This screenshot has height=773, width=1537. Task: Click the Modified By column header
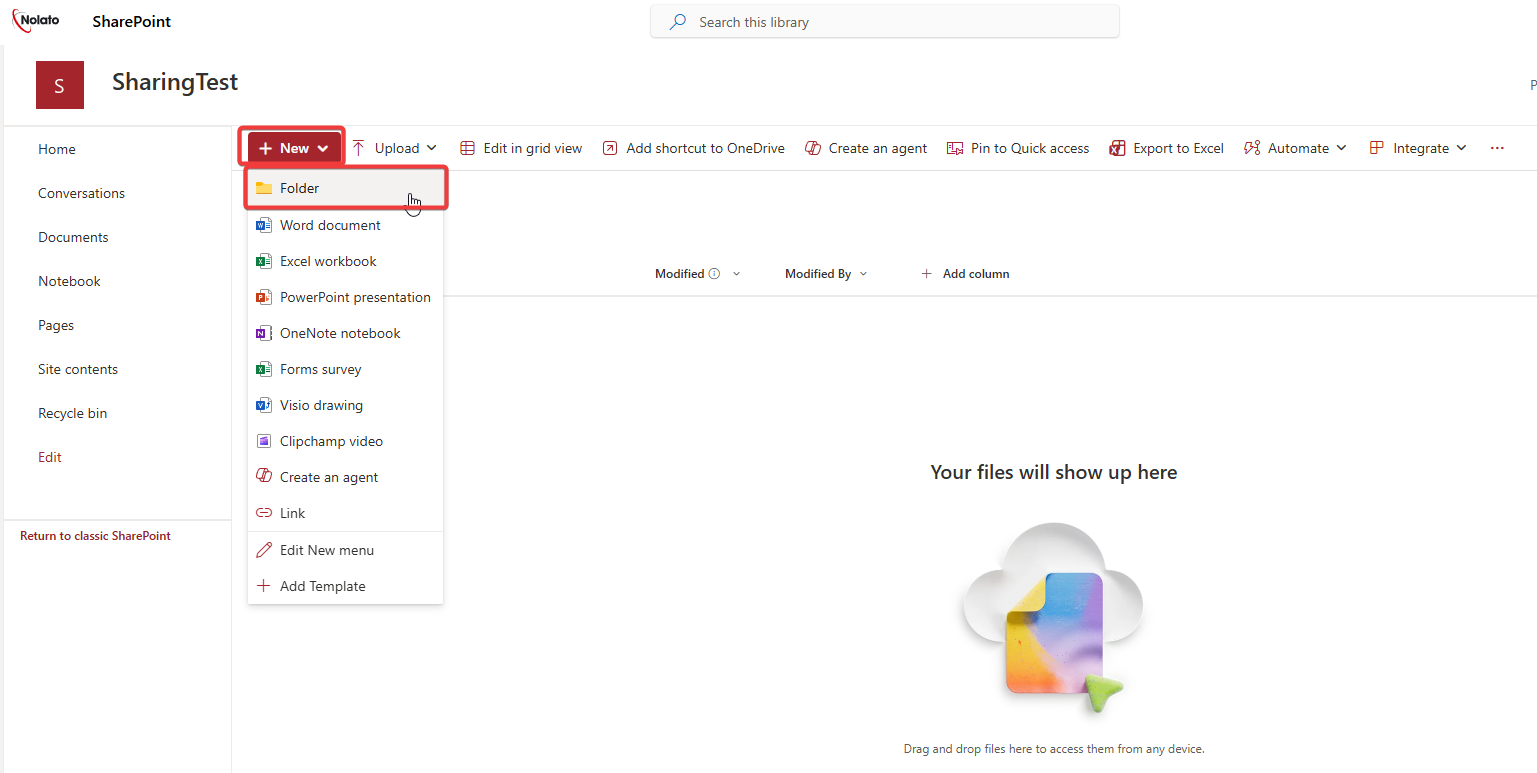point(827,274)
